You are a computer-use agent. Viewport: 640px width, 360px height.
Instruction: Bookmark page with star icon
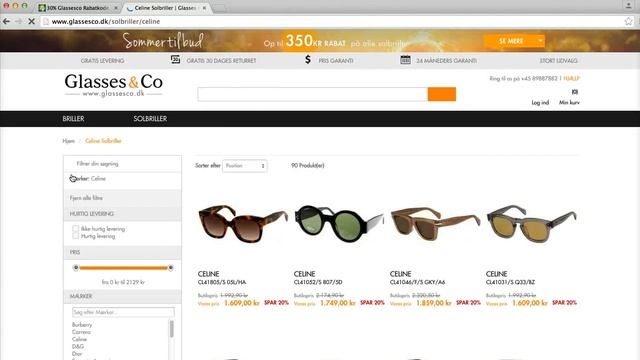click(x=628, y=21)
